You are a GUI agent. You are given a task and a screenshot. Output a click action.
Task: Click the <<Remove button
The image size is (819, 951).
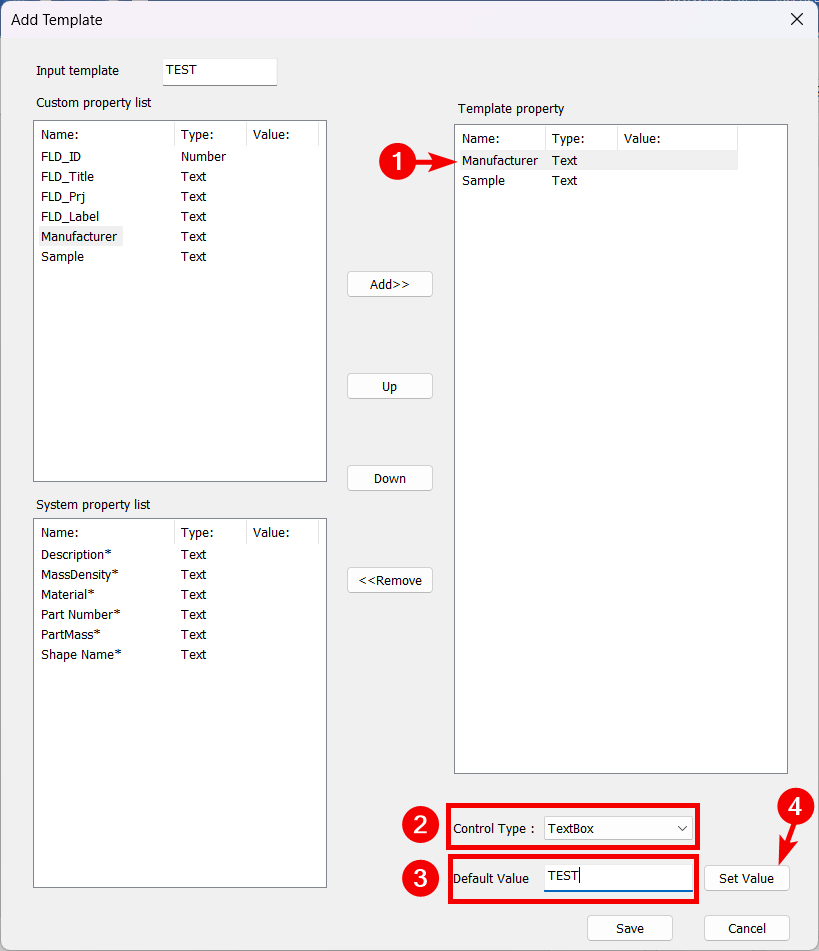click(389, 580)
